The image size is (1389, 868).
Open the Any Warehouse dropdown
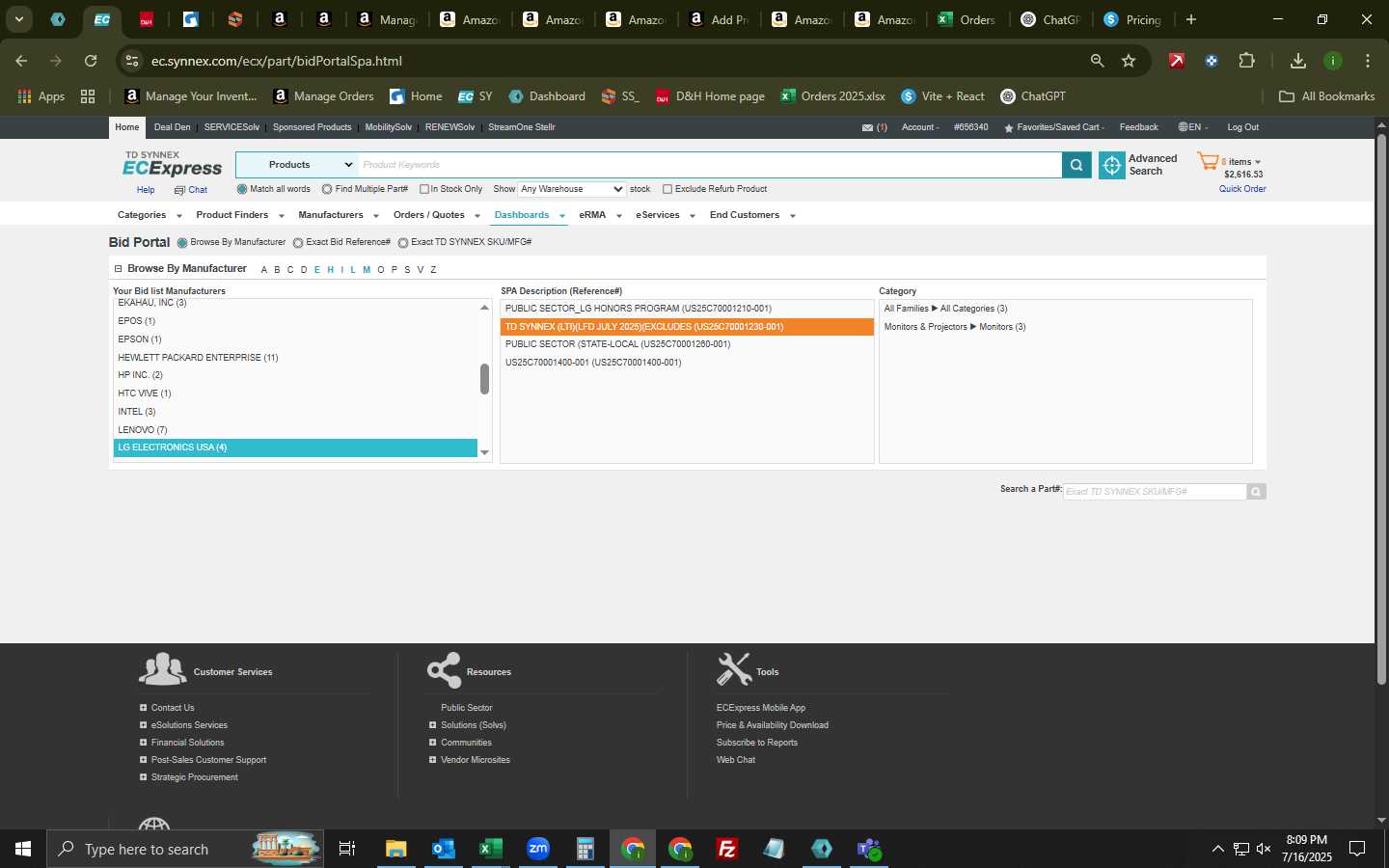[572, 189]
